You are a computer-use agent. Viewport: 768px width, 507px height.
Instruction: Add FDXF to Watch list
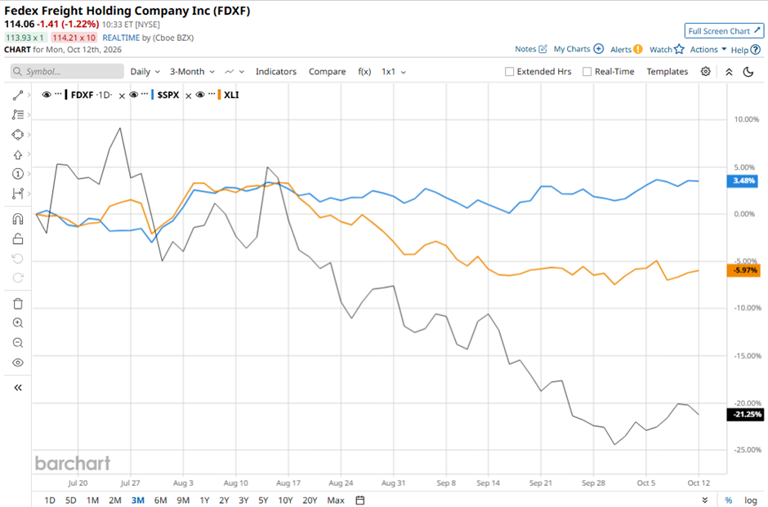667,49
